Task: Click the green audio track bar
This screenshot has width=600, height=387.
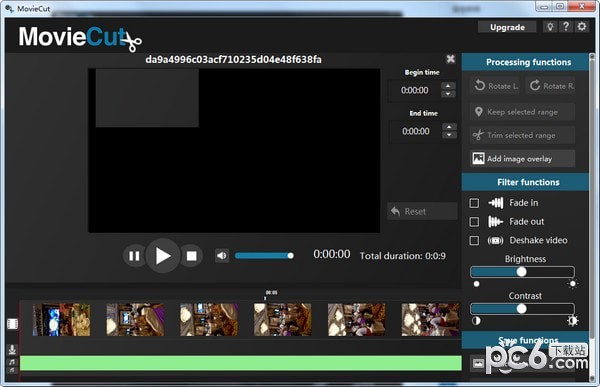Action: [241, 363]
